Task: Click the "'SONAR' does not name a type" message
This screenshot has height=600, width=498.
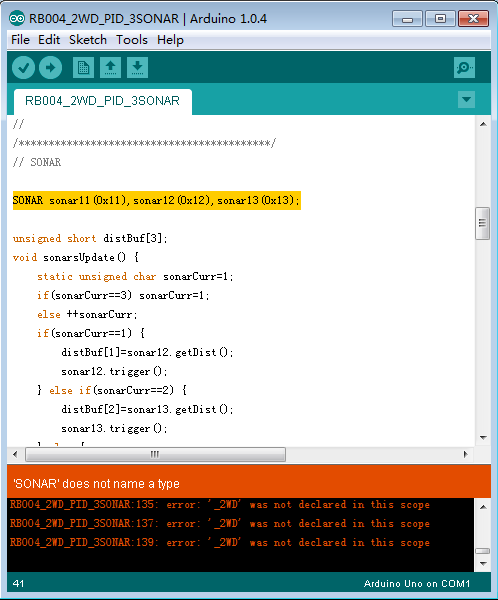Action: (x=96, y=484)
